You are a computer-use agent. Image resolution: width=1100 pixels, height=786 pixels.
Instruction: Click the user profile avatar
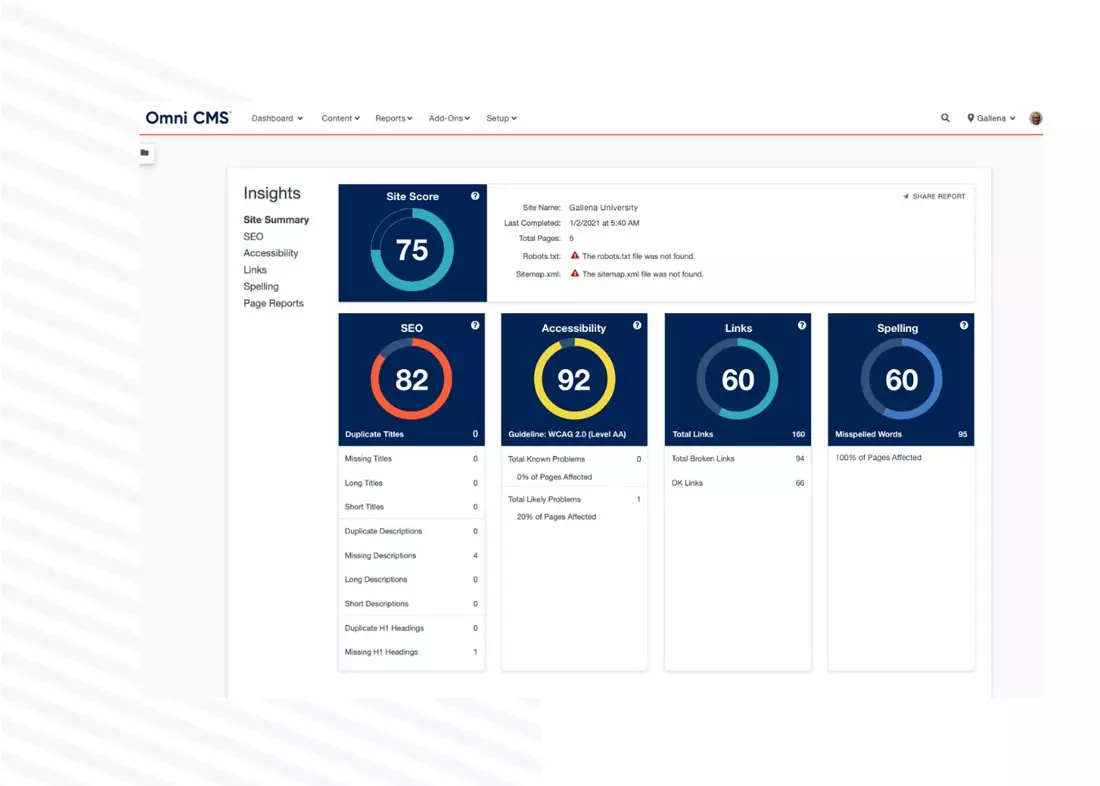(x=1036, y=118)
